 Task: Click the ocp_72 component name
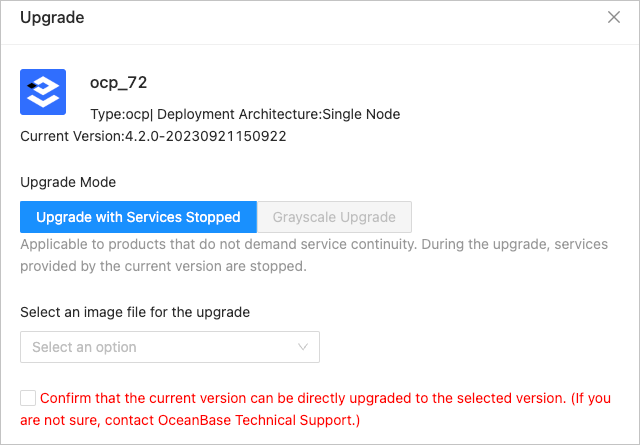(119, 82)
